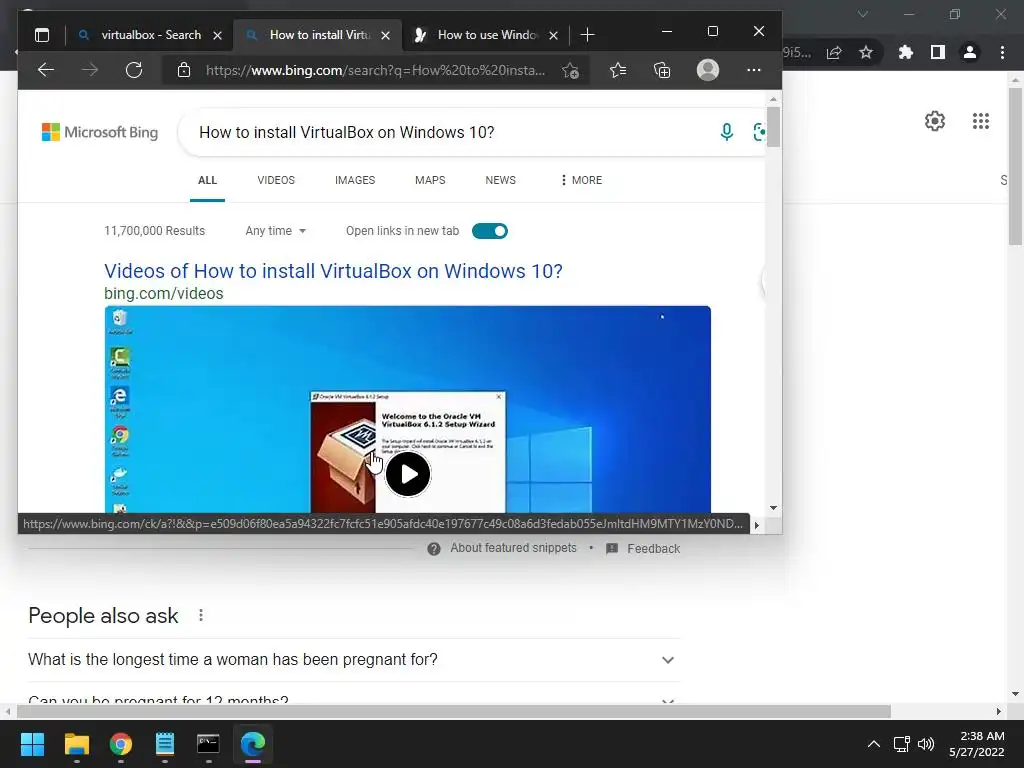1024x768 pixels.
Task: Play the VirtualBox install video
Action: (408, 474)
